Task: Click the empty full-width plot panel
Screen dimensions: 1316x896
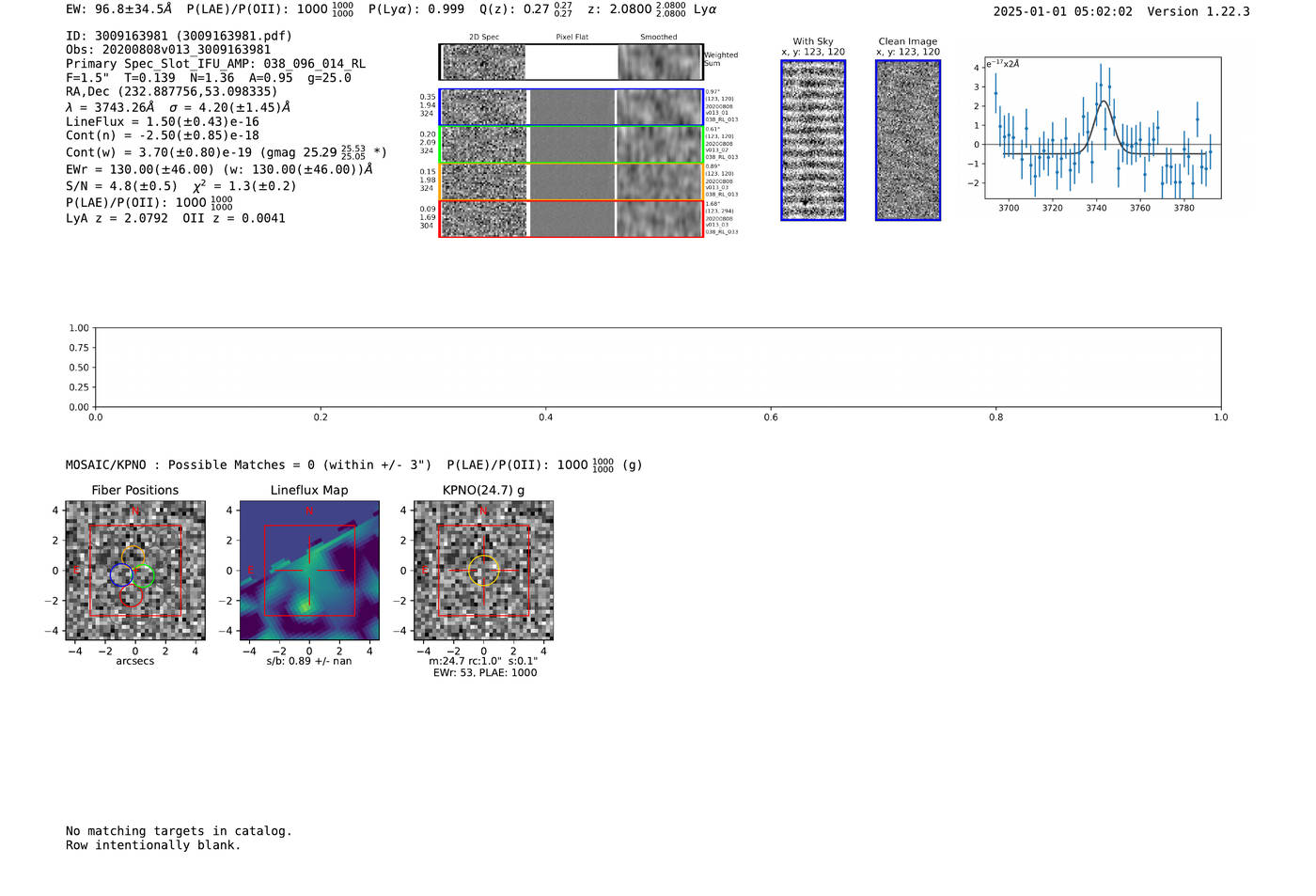Action: [658, 368]
